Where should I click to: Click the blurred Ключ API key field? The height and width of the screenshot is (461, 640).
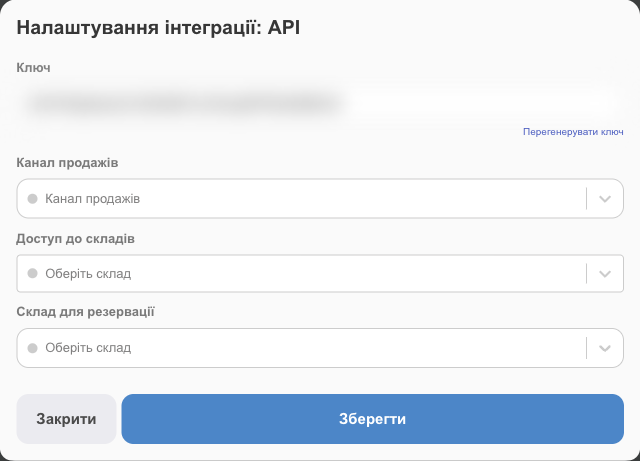coord(320,103)
